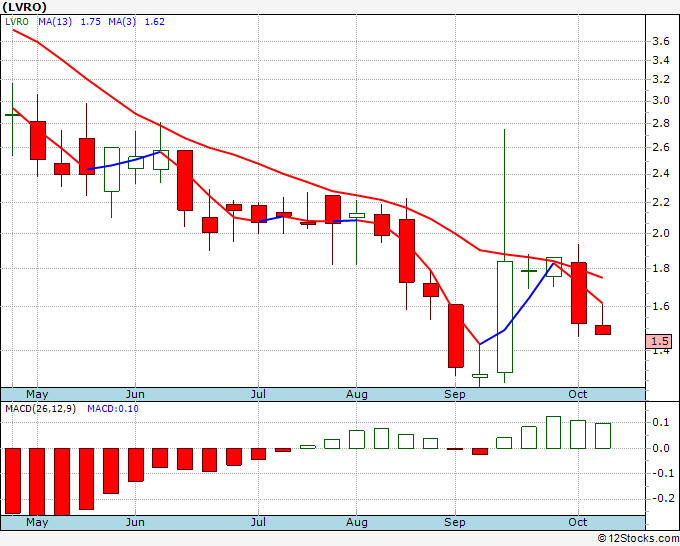Screen dimensions: 680x546
Task: Click the tallest green MACD histogram bar
Action: 554,432
